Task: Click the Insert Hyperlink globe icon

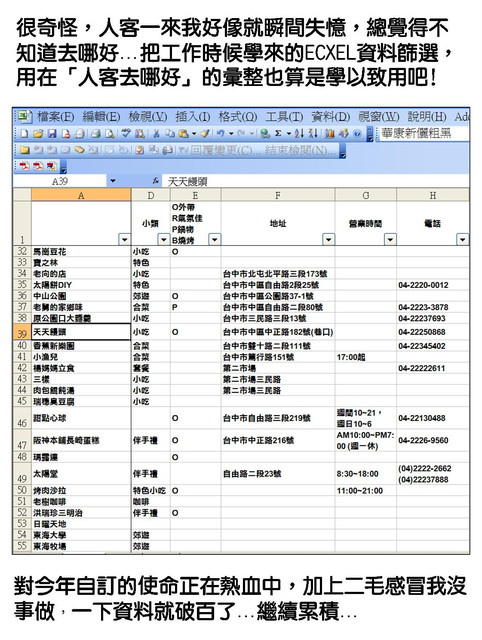Action: pyautogui.click(x=265, y=133)
